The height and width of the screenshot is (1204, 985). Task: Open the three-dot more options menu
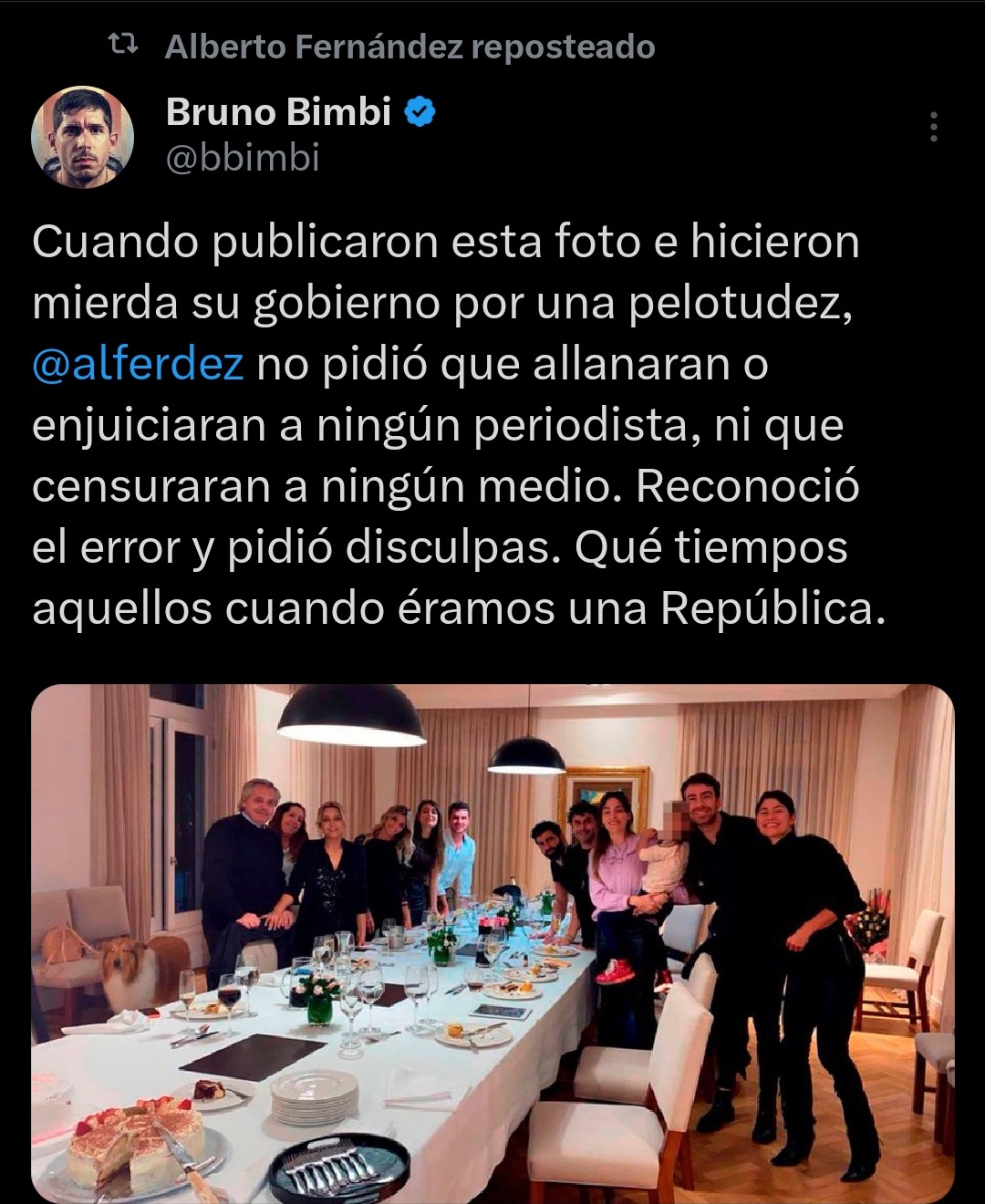933,127
